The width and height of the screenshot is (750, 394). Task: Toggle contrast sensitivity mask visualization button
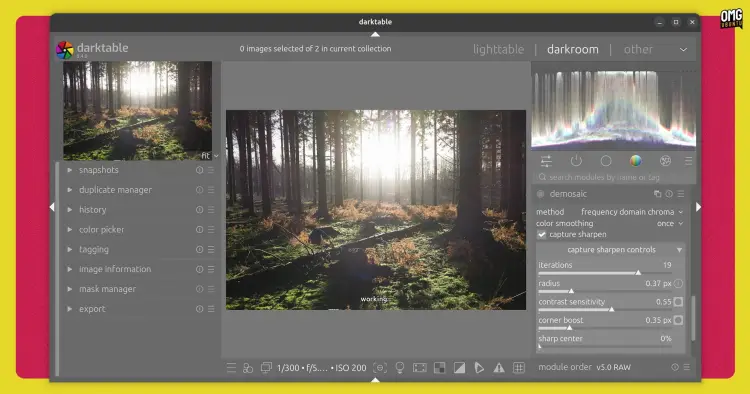678,302
